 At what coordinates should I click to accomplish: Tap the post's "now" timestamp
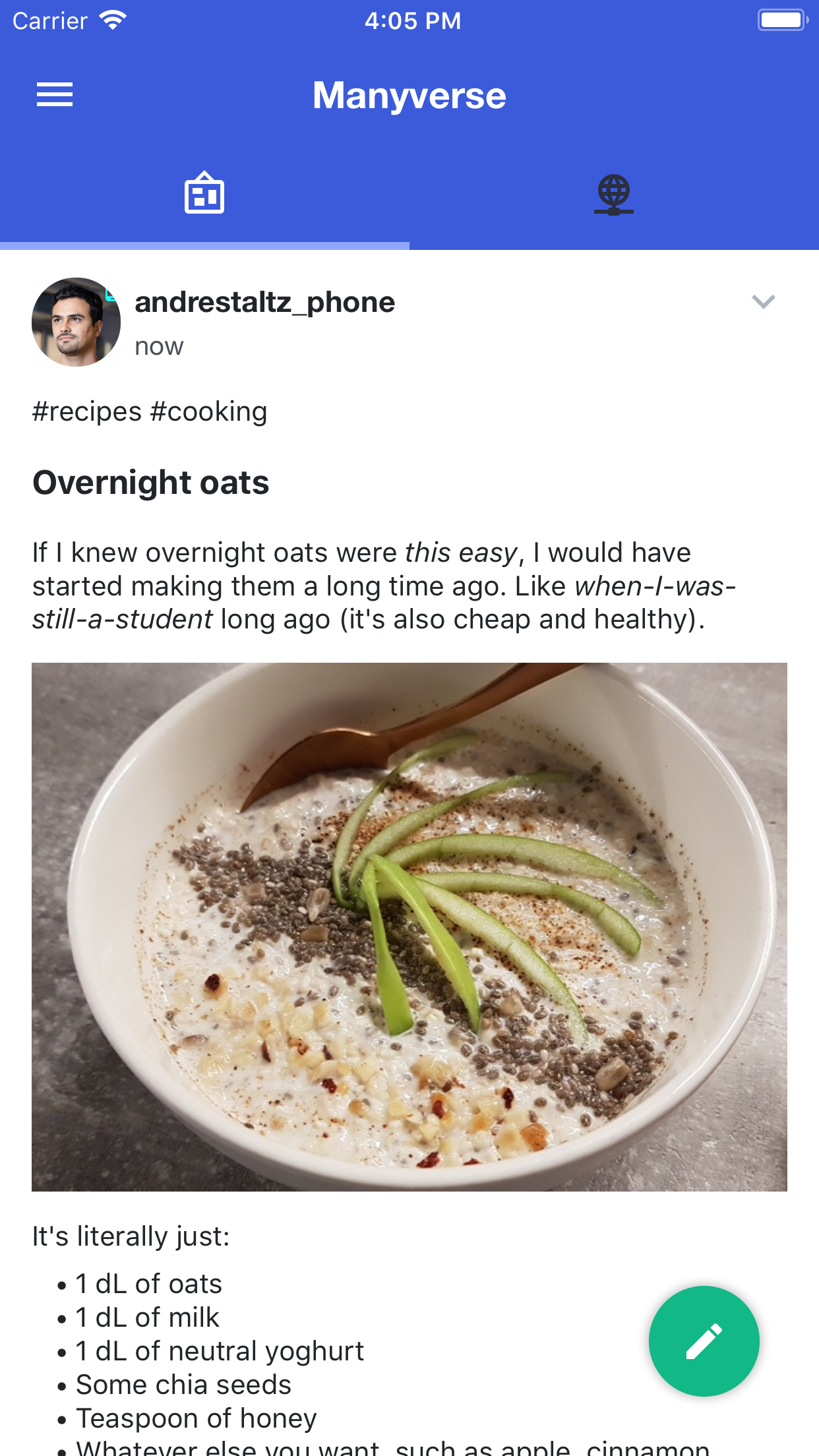159,346
